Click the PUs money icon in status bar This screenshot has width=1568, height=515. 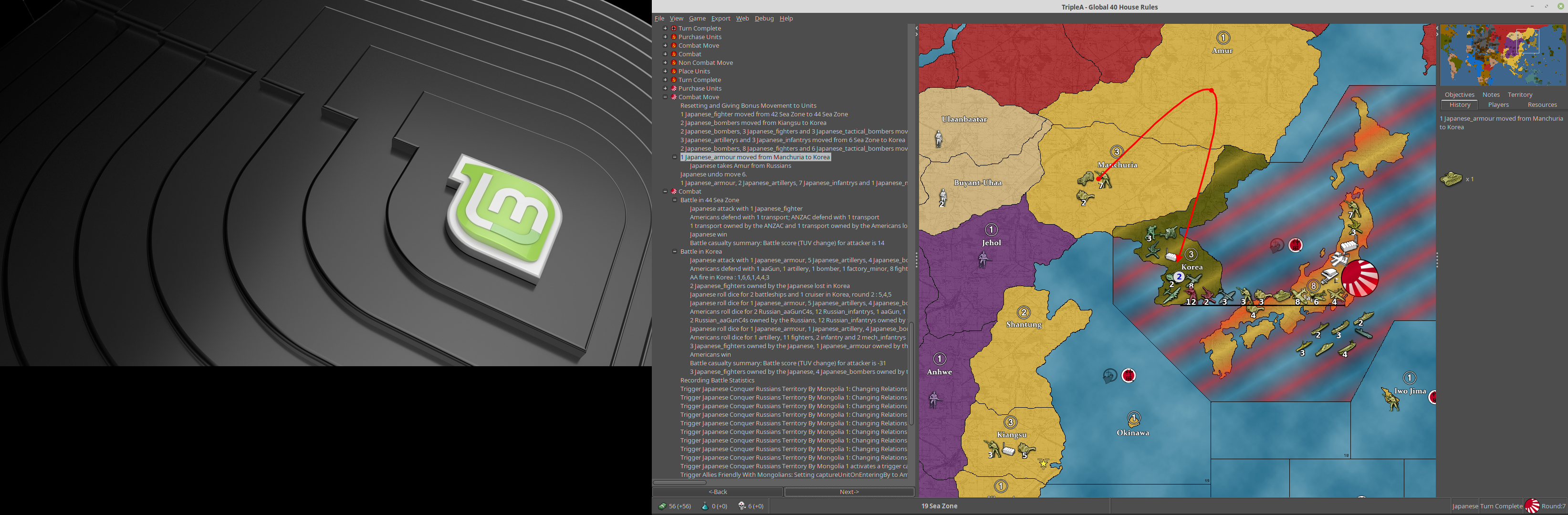pos(662,506)
